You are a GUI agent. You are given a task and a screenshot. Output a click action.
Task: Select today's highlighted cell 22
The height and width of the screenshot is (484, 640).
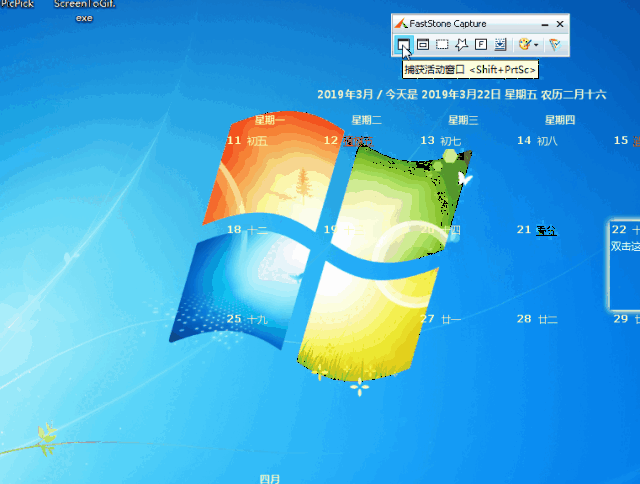624,265
